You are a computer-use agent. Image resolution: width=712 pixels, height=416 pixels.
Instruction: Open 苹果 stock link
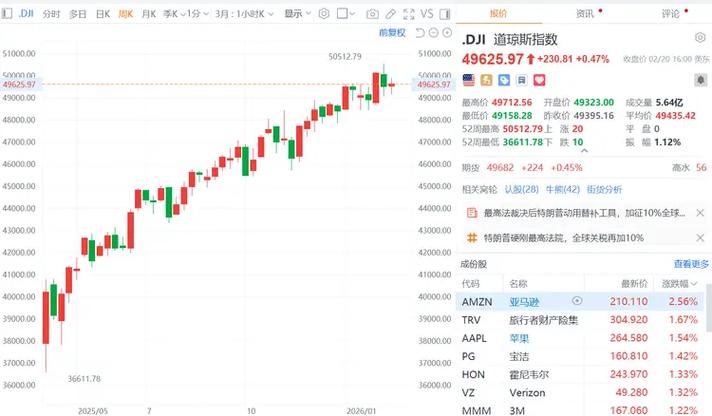click(x=519, y=338)
